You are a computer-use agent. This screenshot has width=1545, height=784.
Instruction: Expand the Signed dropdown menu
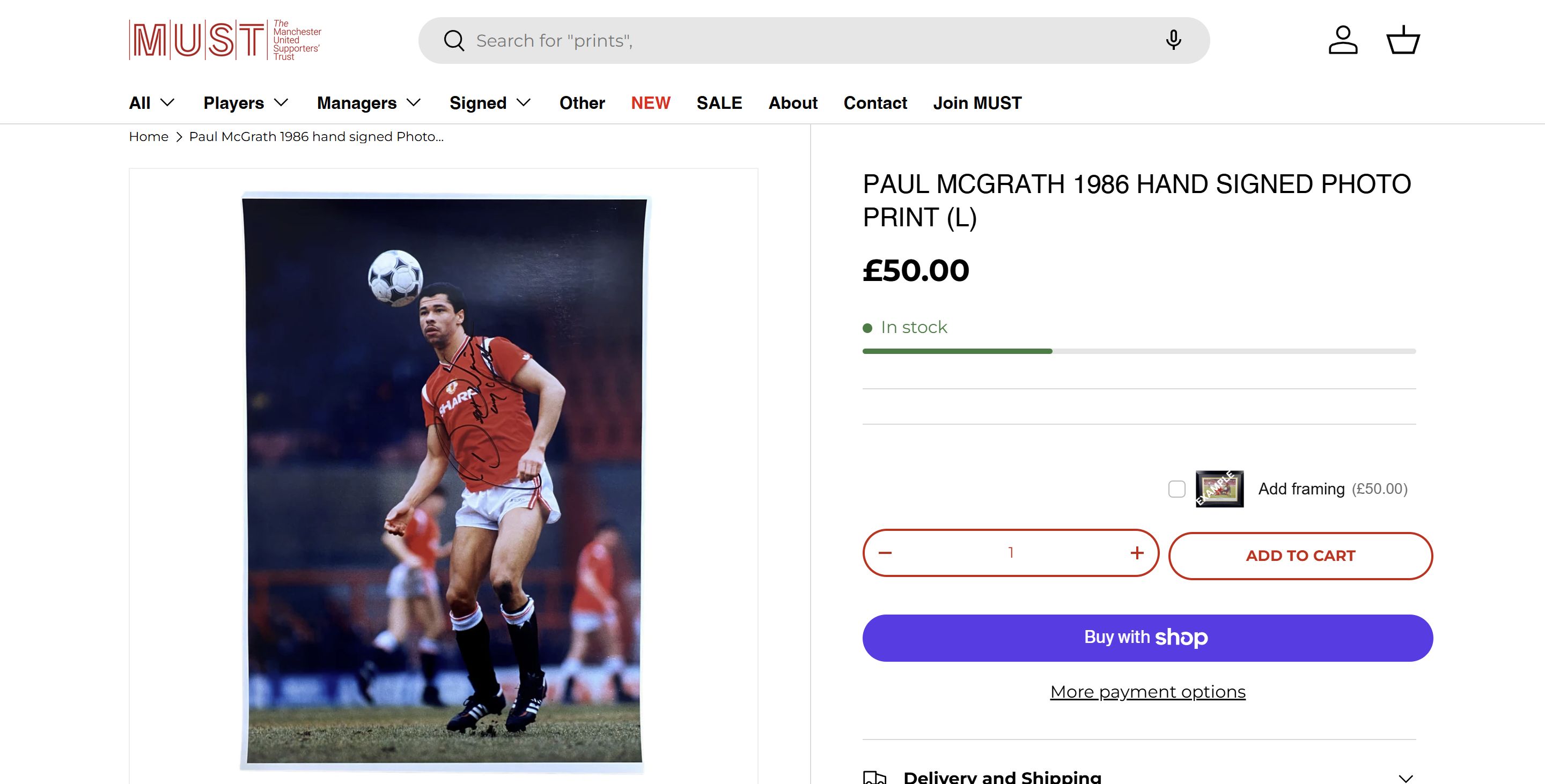[490, 103]
